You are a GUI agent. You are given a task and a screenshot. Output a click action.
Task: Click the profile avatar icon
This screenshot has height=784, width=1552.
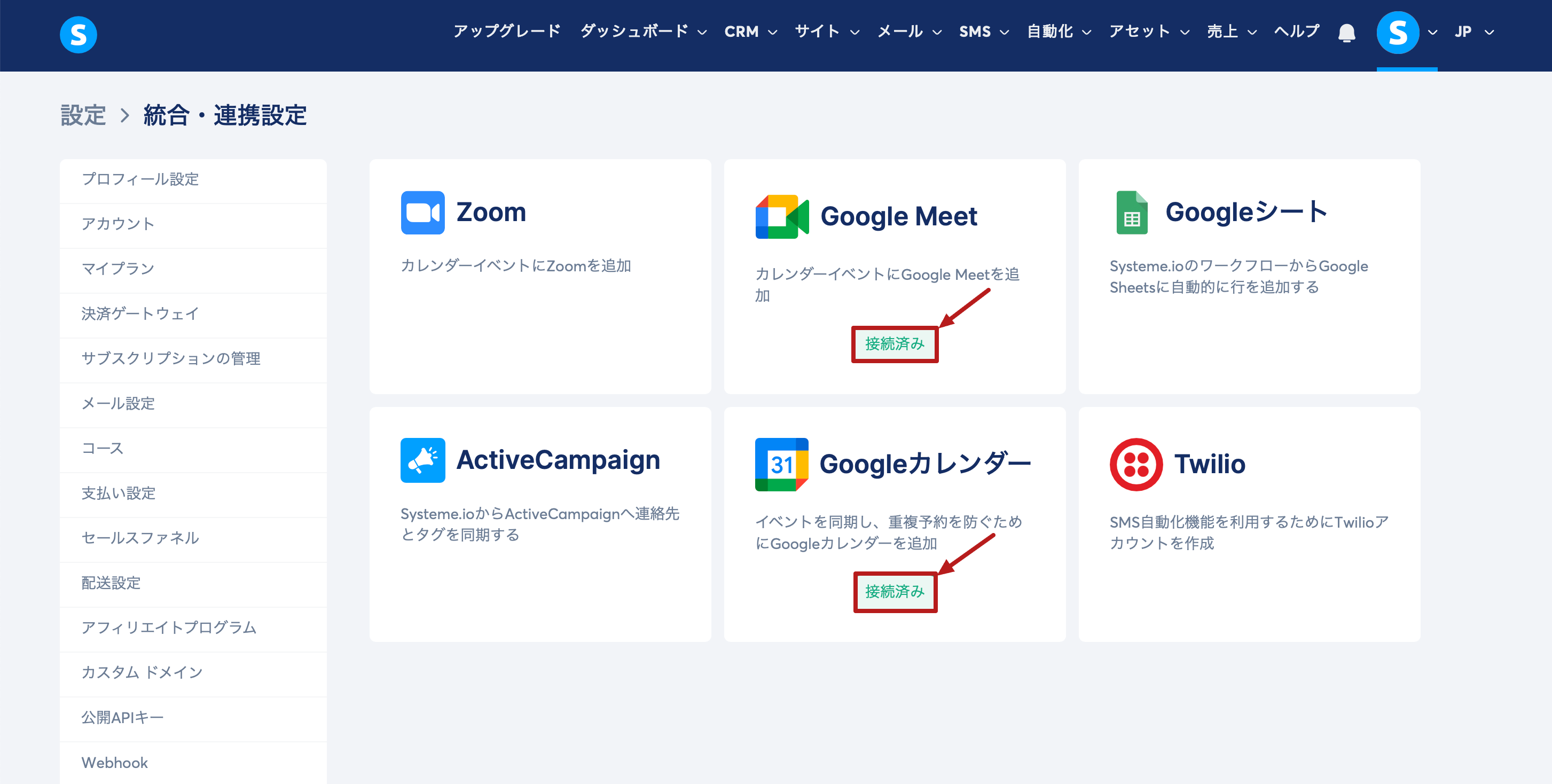click(1397, 33)
